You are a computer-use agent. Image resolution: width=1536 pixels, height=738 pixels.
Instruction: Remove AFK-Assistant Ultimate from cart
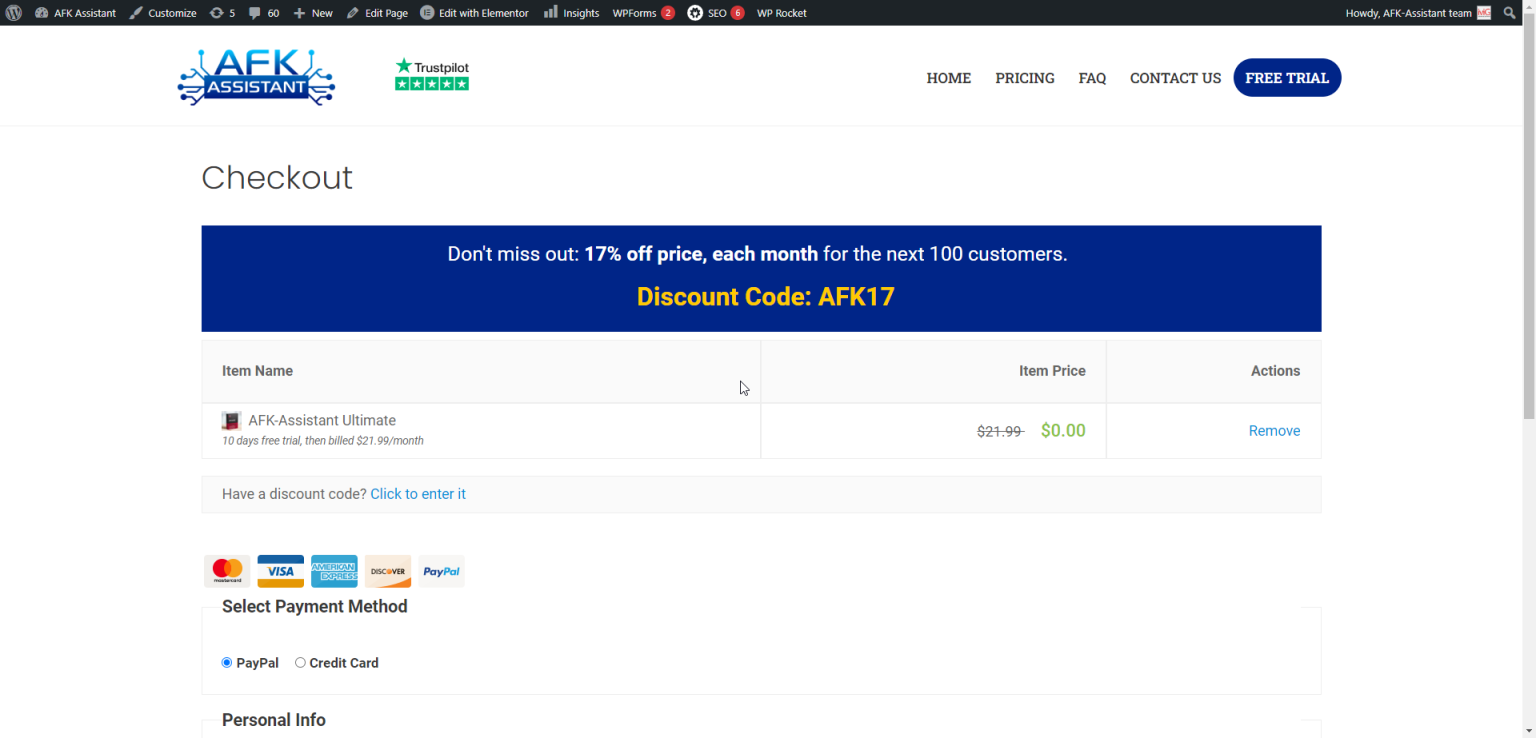pyautogui.click(x=1274, y=431)
